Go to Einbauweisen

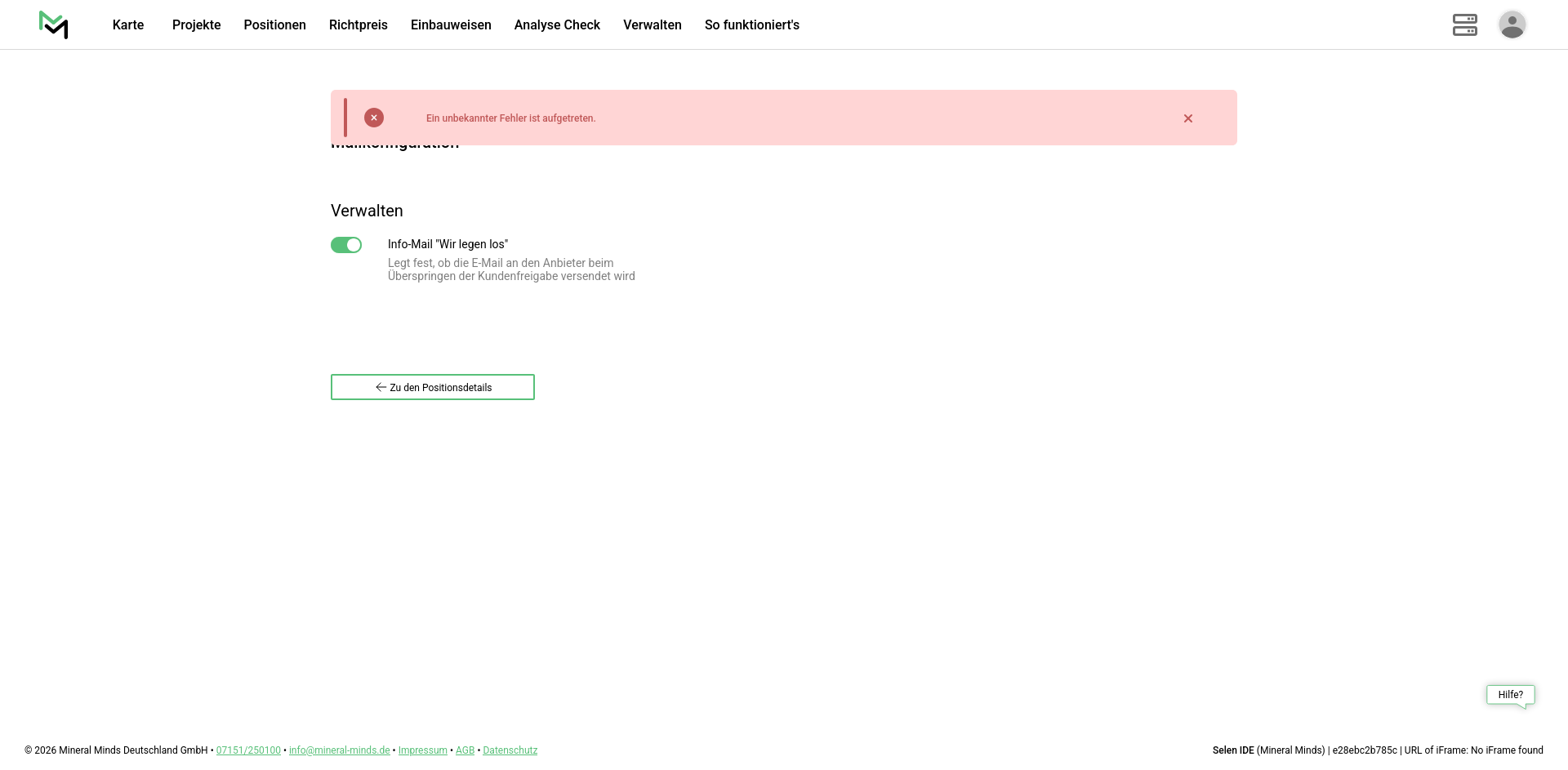click(451, 24)
